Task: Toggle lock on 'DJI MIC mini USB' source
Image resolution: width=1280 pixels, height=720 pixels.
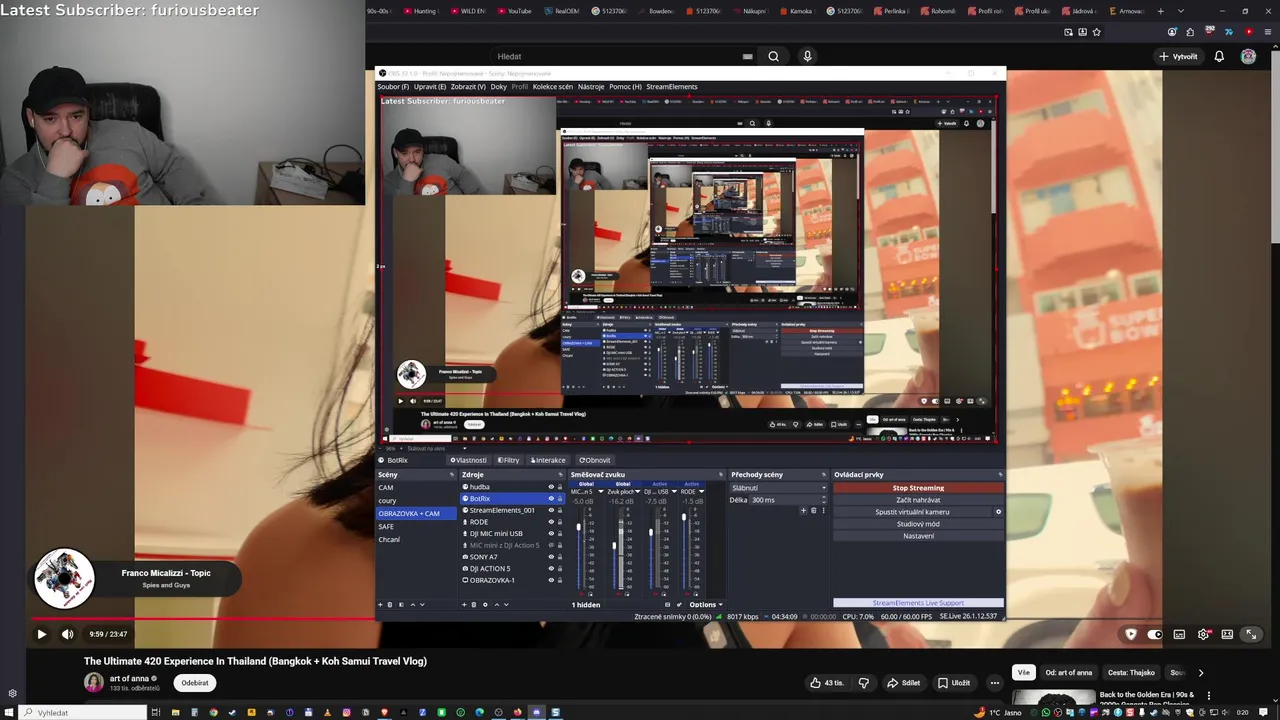Action: click(x=560, y=533)
